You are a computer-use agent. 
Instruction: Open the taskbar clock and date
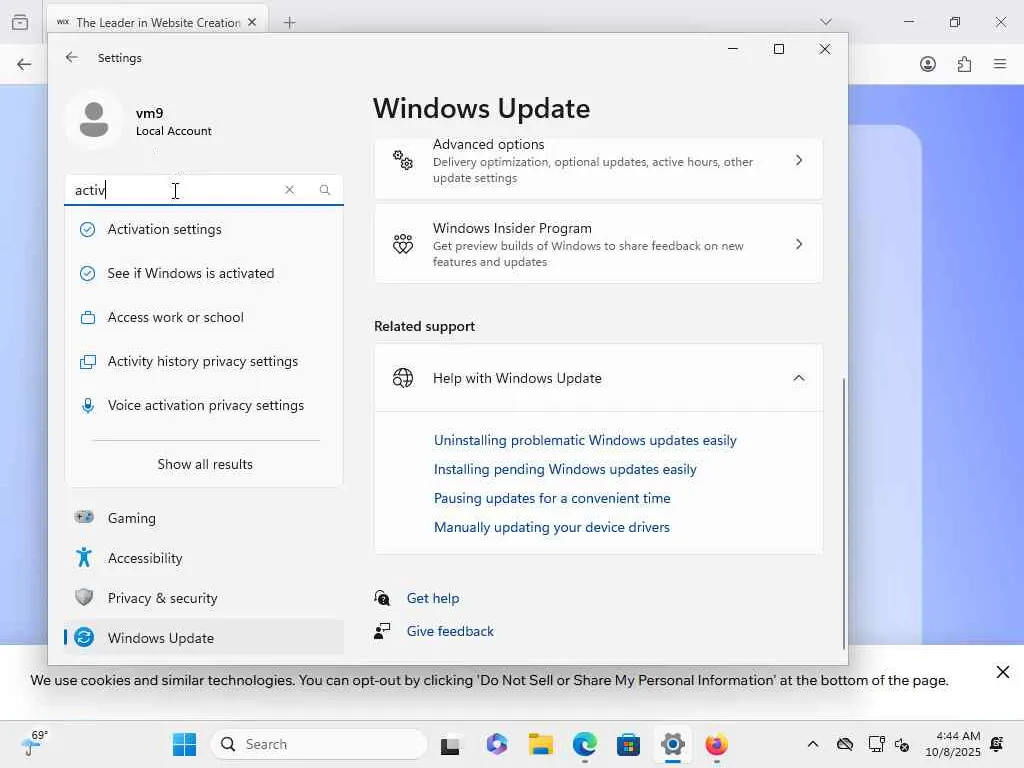(953, 744)
